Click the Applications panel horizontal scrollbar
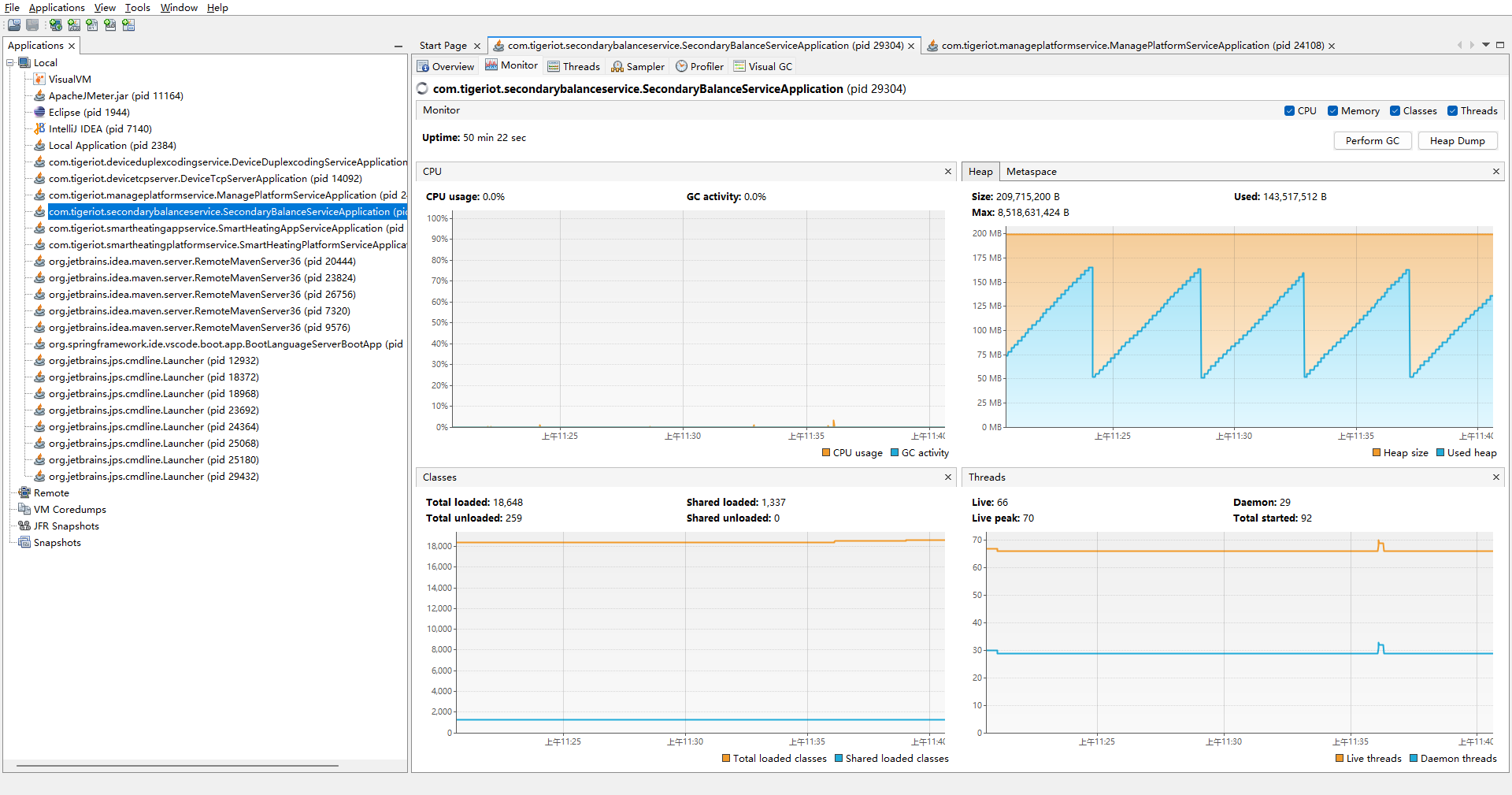 177,765
